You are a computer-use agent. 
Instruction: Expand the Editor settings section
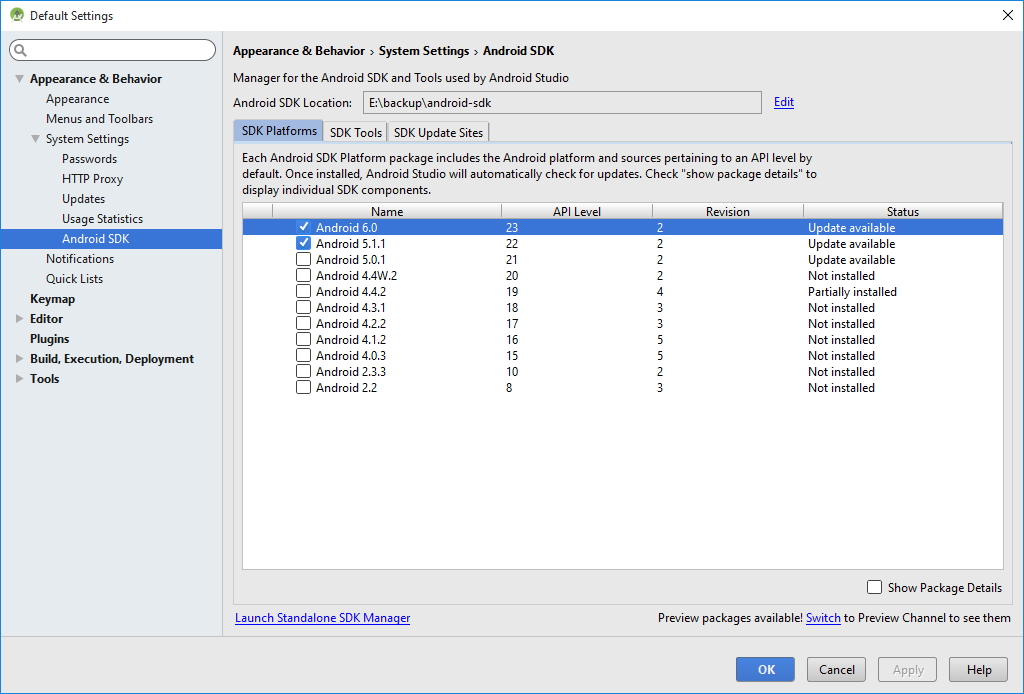point(19,319)
